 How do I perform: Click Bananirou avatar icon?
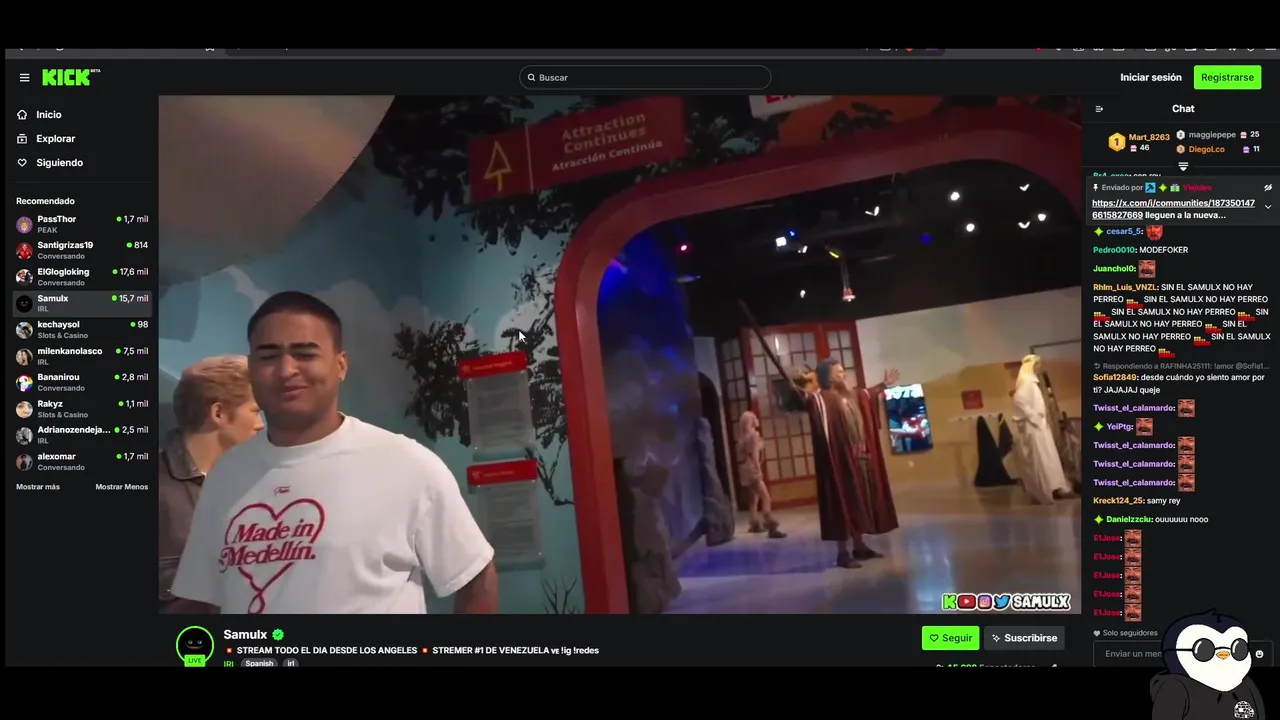[24, 383]
